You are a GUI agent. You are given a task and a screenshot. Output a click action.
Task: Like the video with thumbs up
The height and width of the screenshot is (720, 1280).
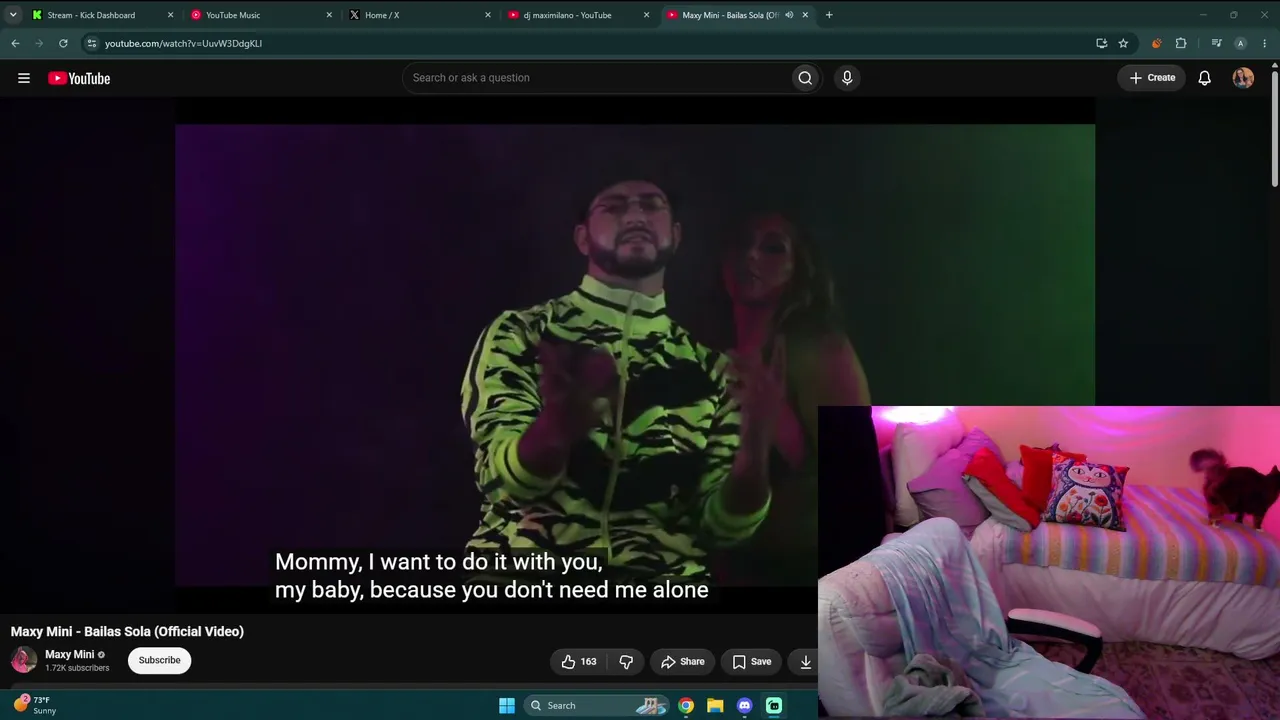579,661
